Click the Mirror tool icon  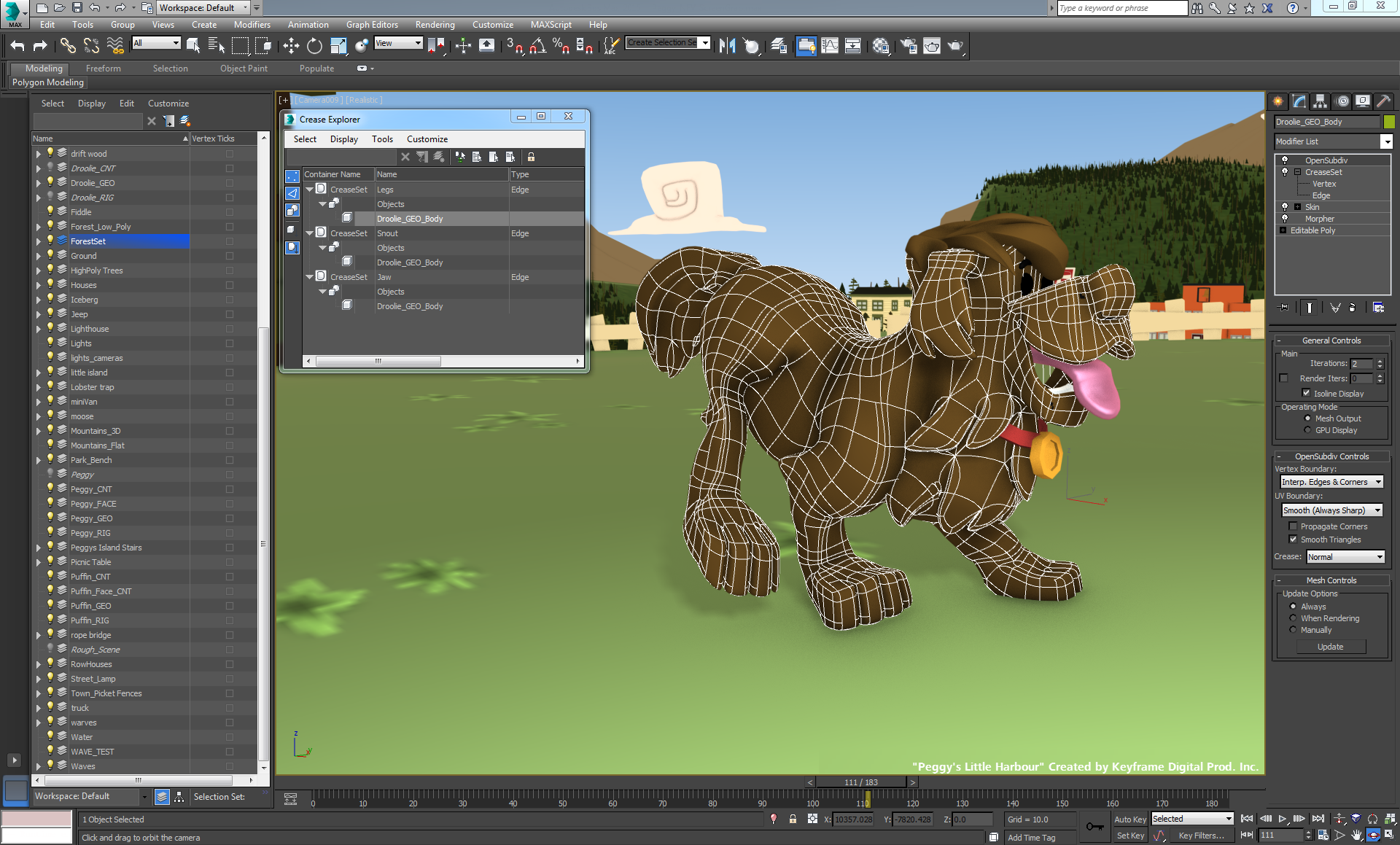[727, 46]
